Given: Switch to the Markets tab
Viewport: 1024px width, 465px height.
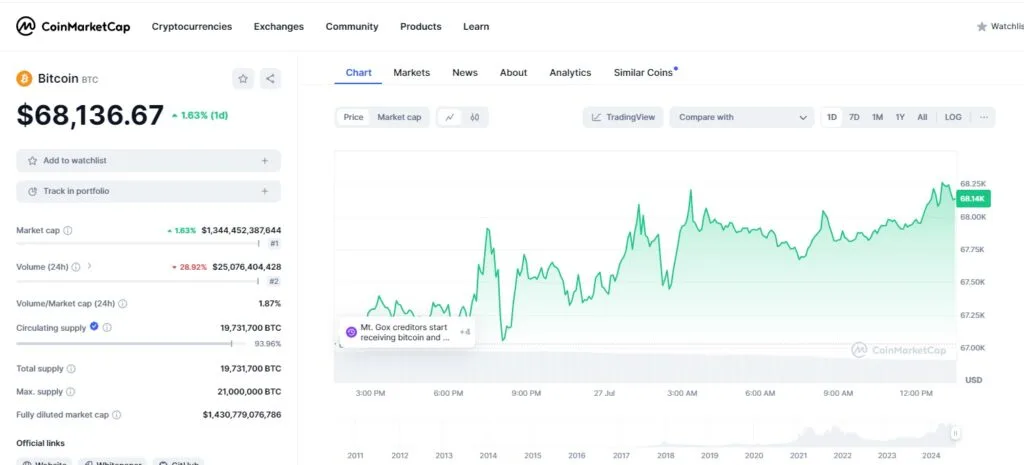Looking at the screenshot, I should (x=411, y=72).
